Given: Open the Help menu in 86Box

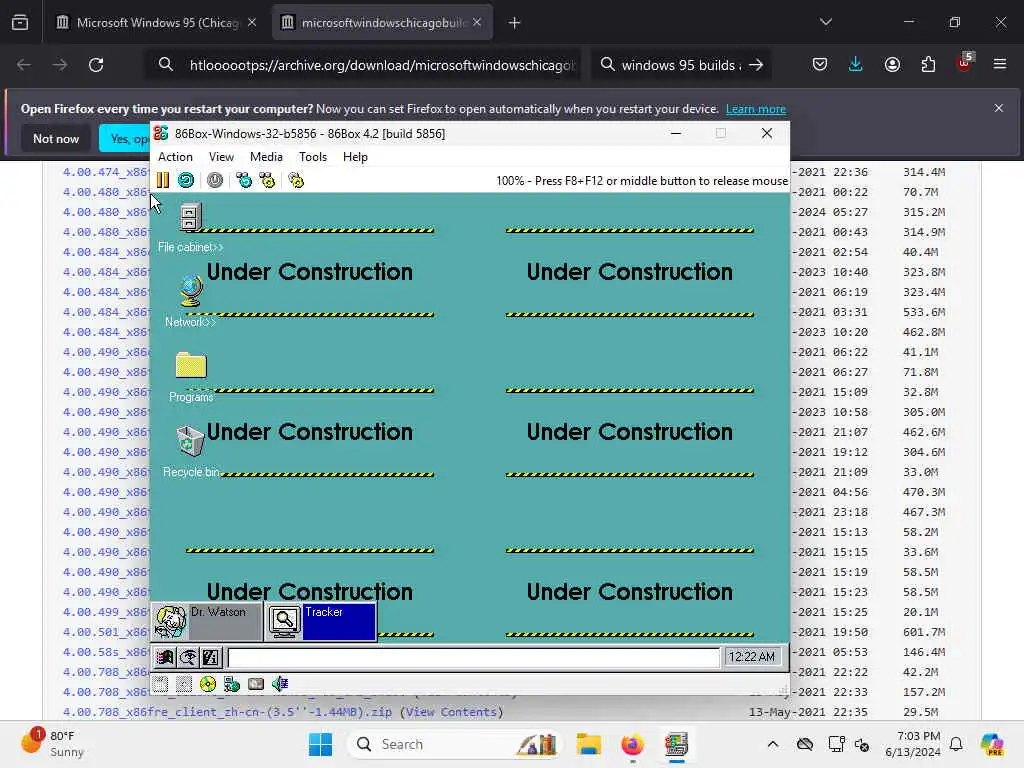Looking at the screenshot, I should [355, 157].
